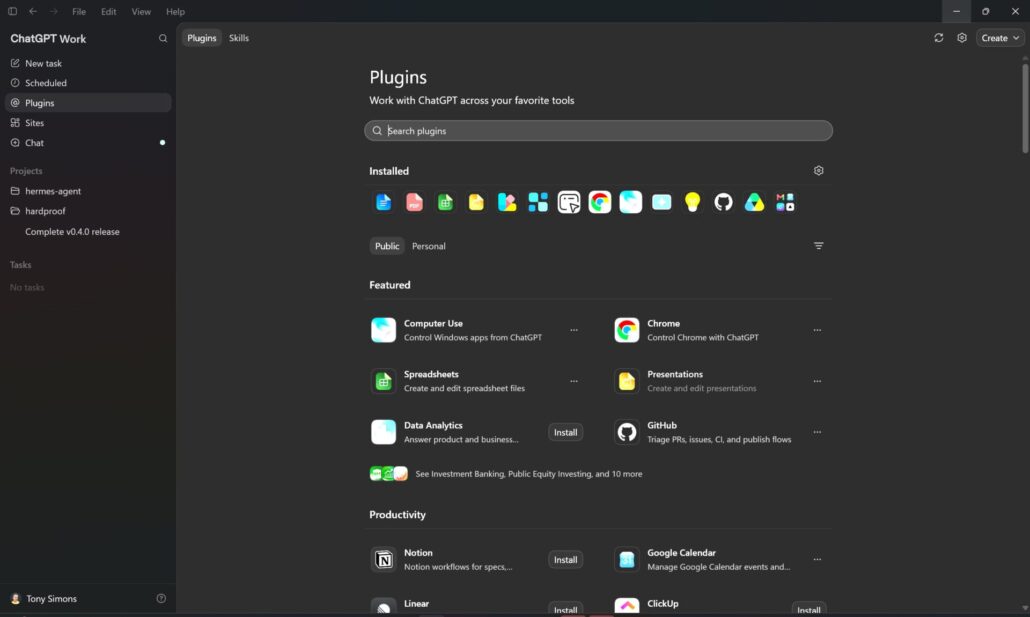
Task: Open the View menu
Action: point(141,12)
